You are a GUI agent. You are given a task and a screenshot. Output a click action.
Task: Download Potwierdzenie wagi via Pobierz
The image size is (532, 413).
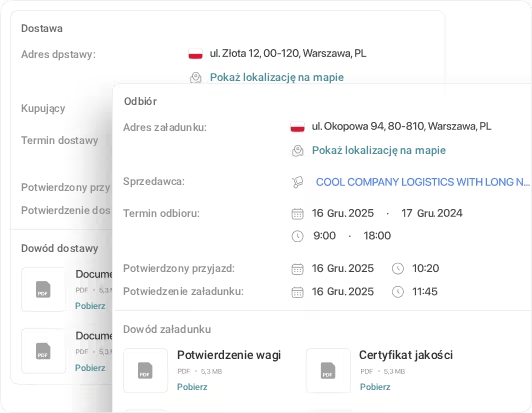(x=192, y=387)
